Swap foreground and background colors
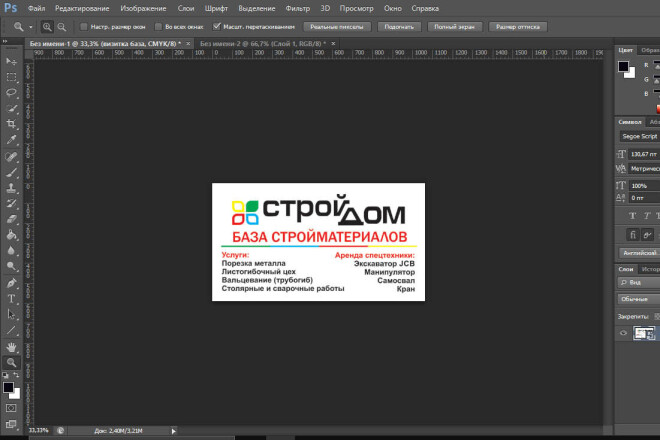660x440 pixels. [16, 374]
